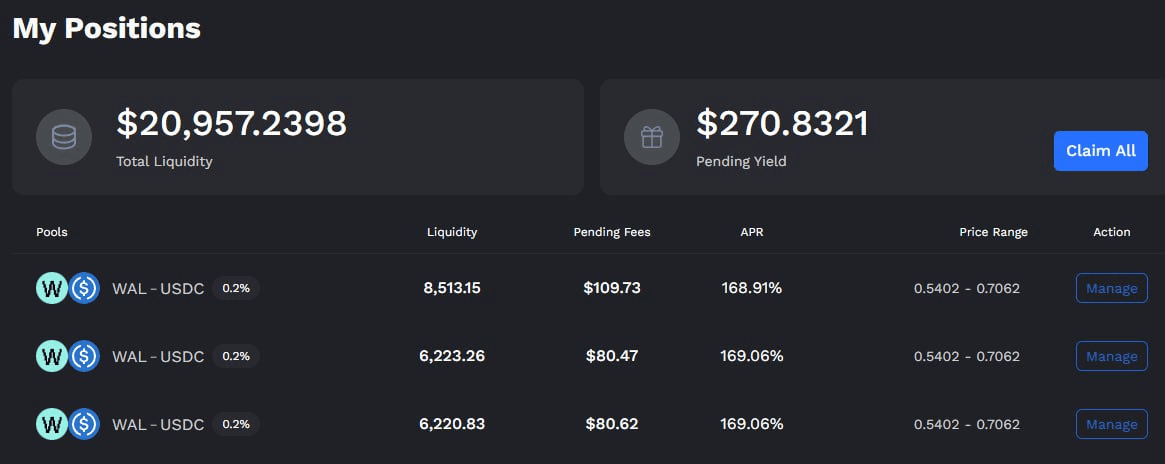Click USDC token icon in third row
This screenshot has height=464, width=1165.
pos(84,424)
